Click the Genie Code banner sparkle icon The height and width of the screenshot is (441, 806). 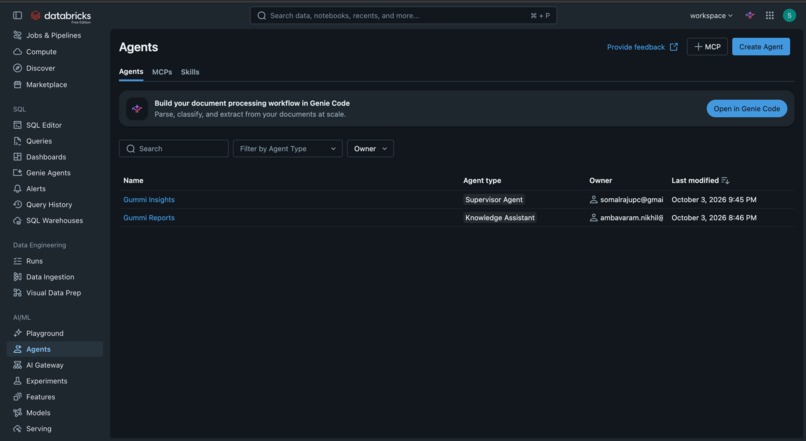tap(137, 108)
